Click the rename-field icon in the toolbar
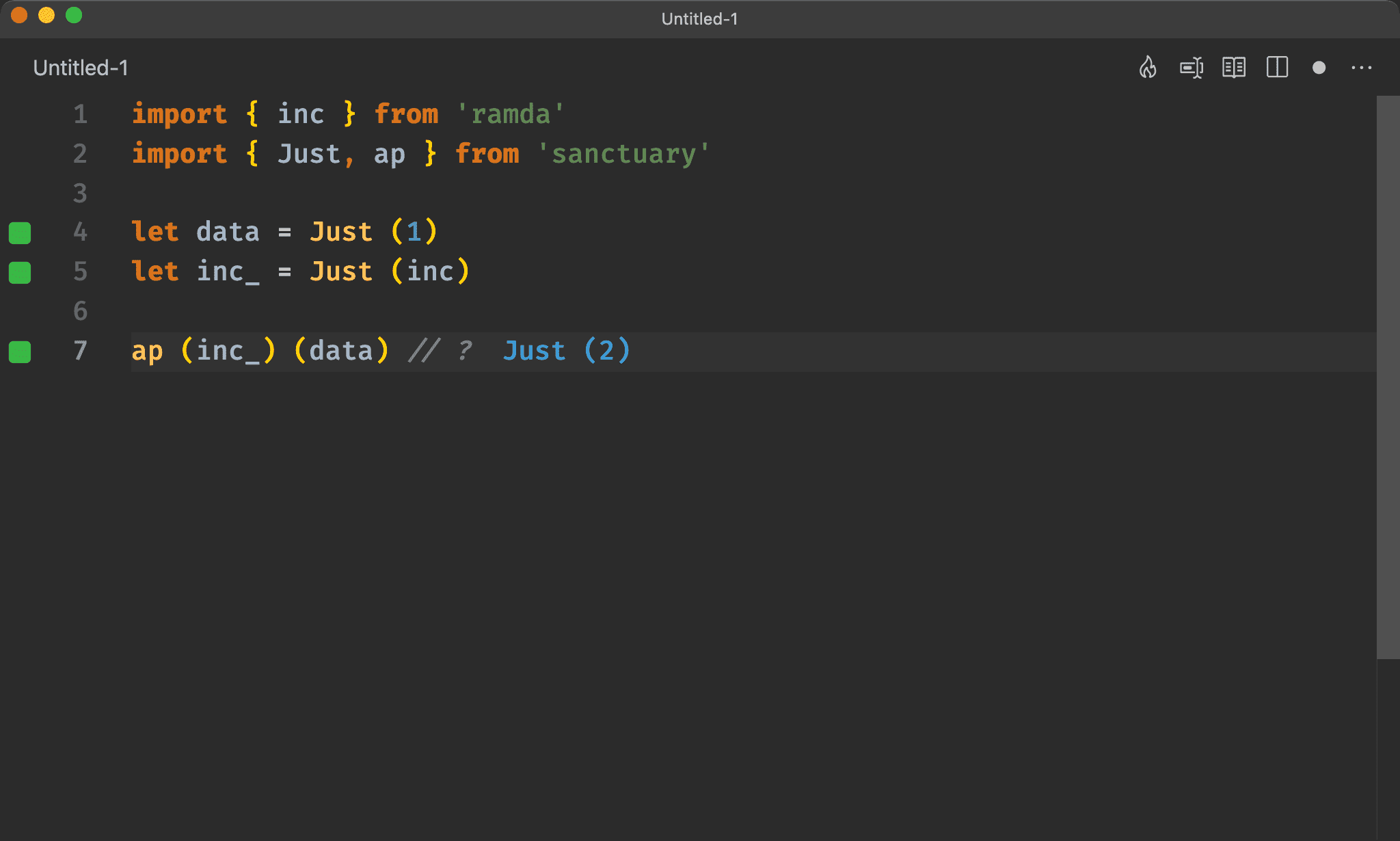Screen dimensions: 1400x841 [1192, 68]
